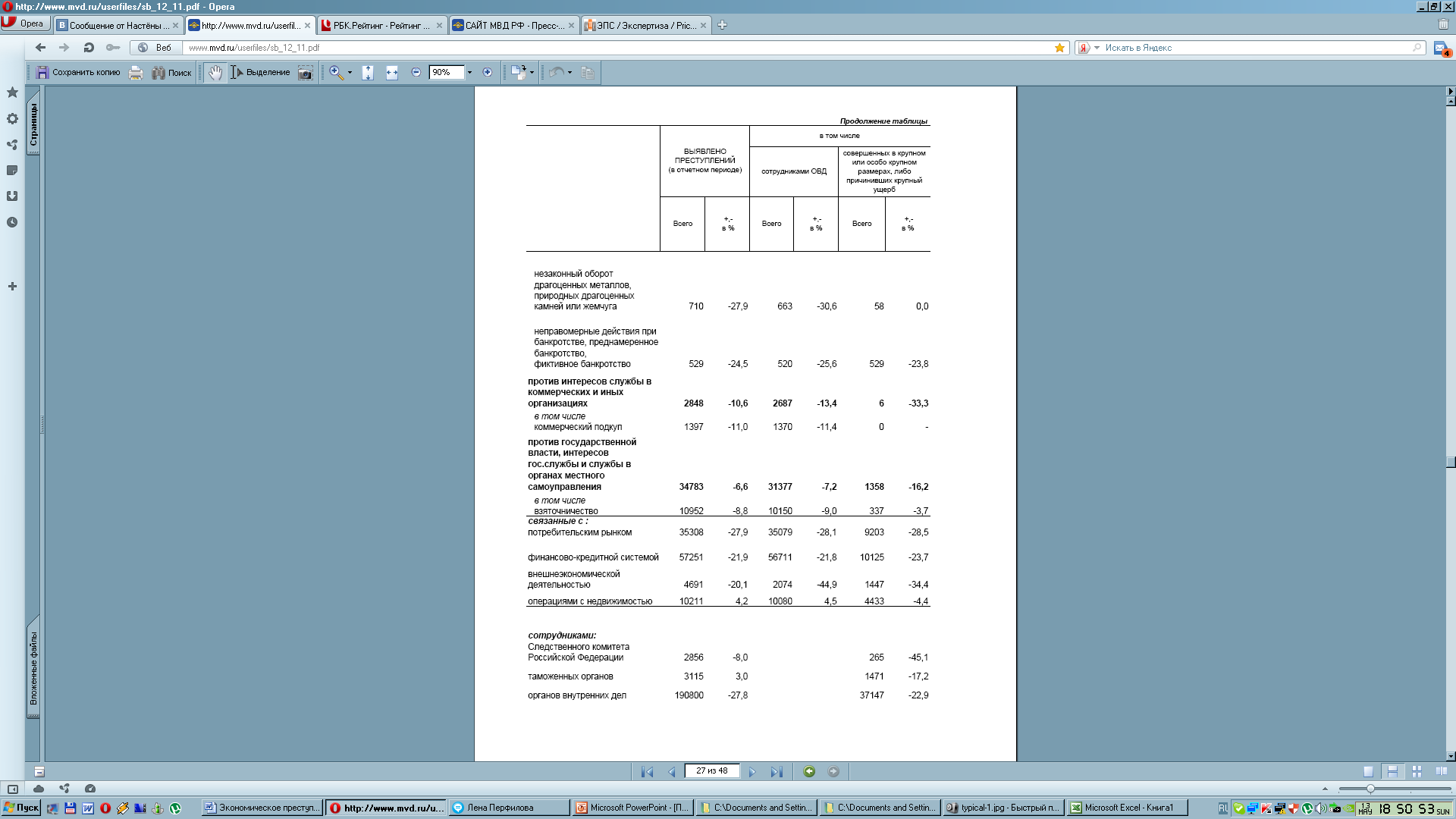Select continuous page view mode

click(1392, 771)
